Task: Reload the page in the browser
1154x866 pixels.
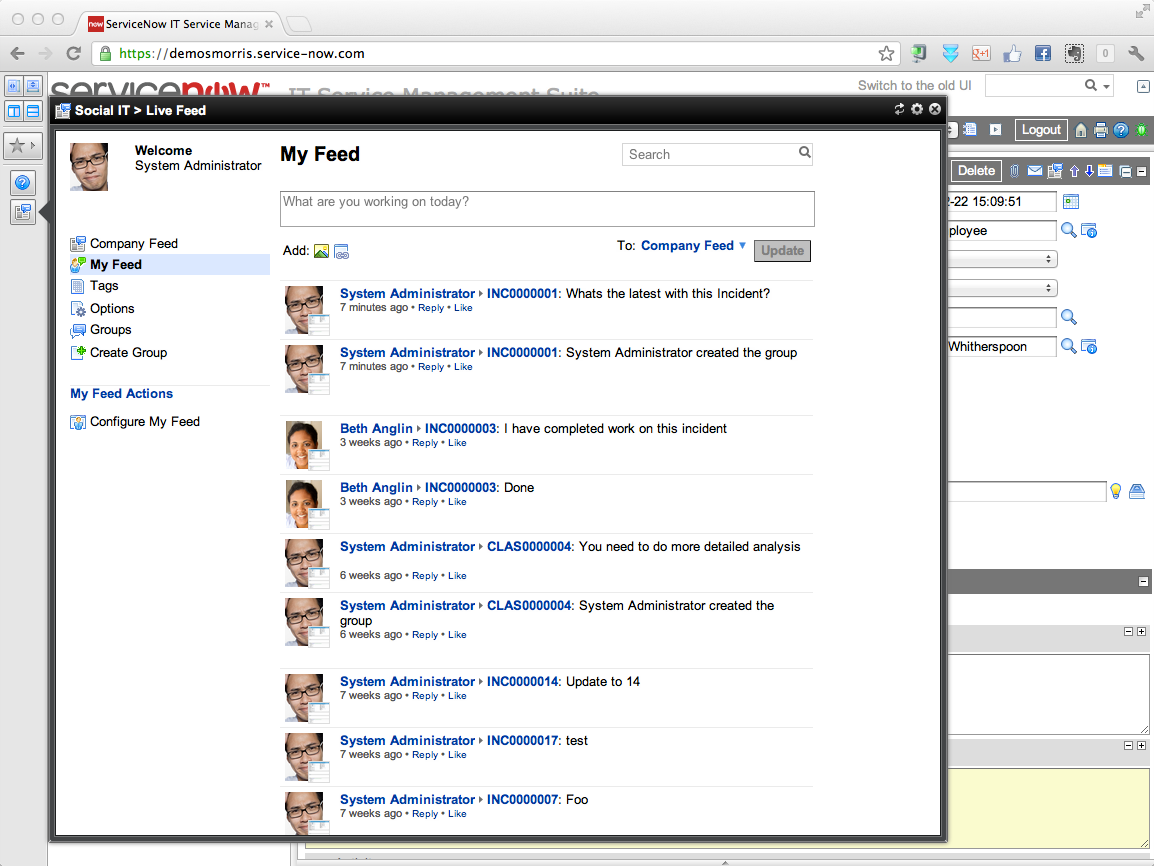Action: 73,53
